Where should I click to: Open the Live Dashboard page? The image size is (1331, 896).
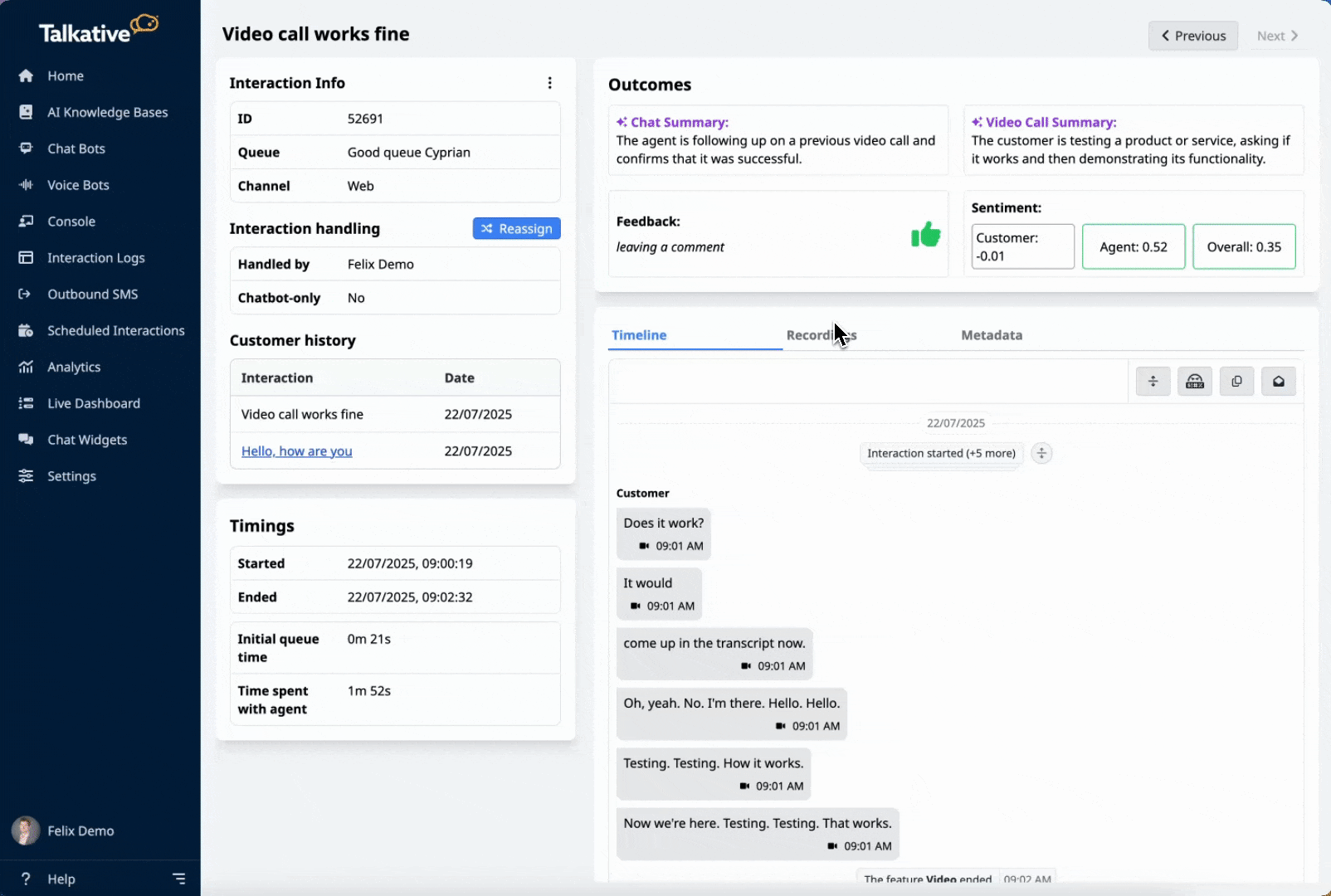pyautogui.click(x=94, y=403)
